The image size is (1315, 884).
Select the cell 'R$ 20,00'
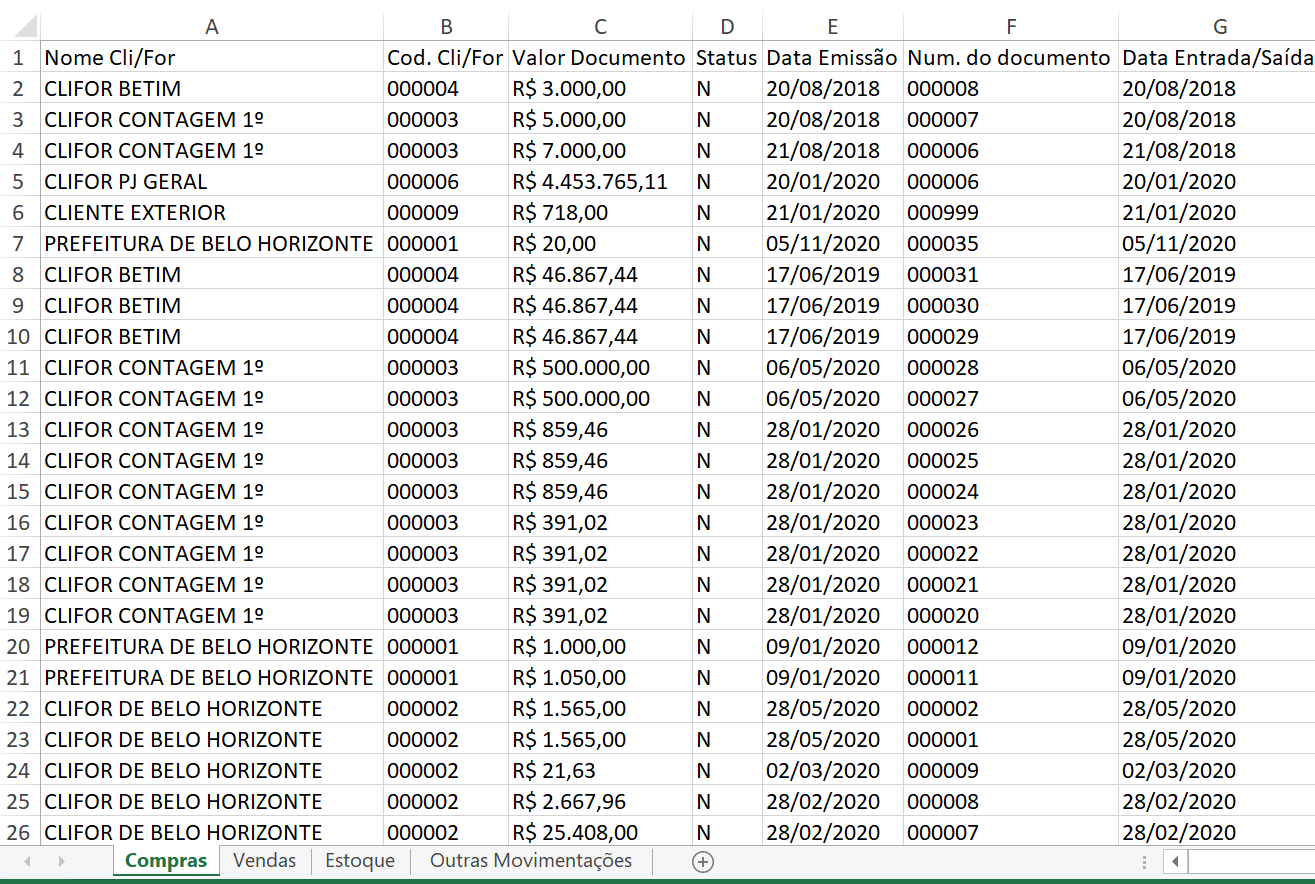(x=600, y=244)
